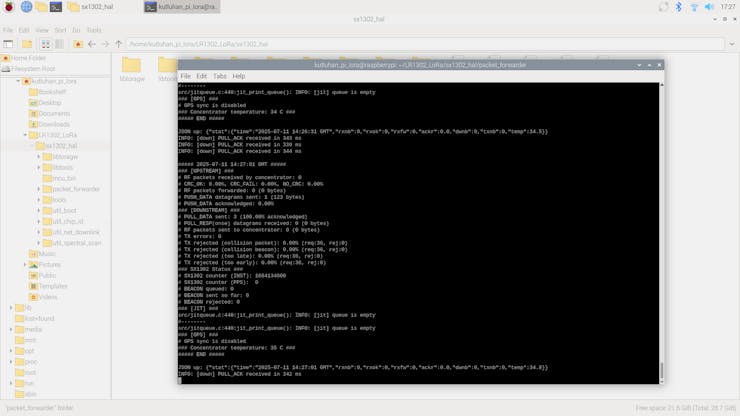Click Free space status bar text
Image resolution: width=740 pixels, height=416 pixels.
coord(685,408)
